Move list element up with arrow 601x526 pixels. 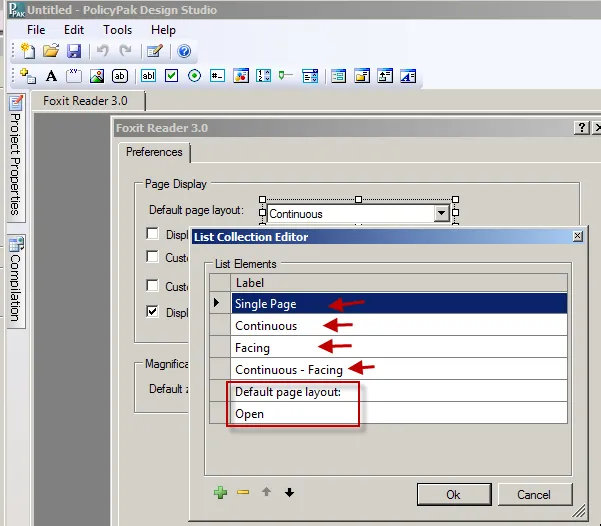click(266, 492)
